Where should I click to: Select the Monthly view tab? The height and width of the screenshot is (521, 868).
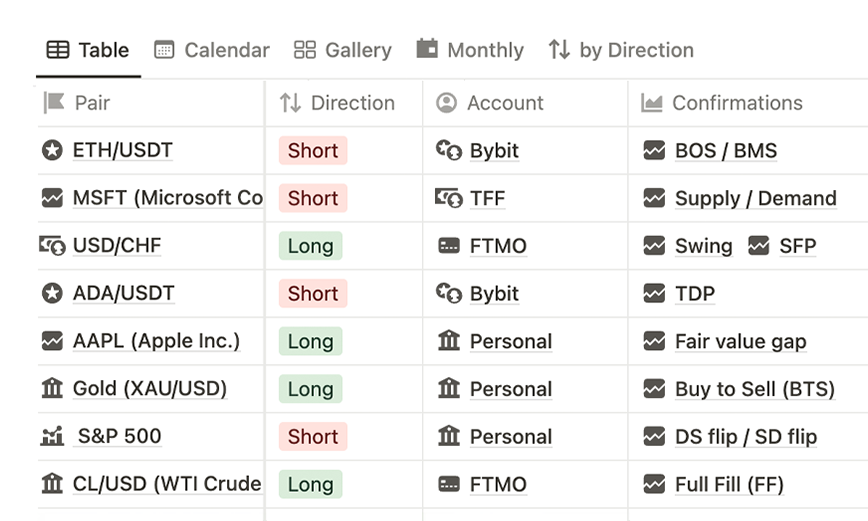(470, 50)
